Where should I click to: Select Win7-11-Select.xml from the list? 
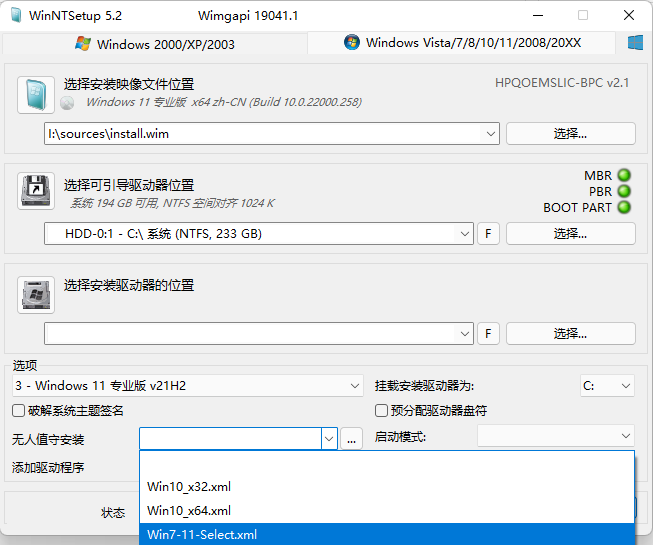[x=387, y=534]
